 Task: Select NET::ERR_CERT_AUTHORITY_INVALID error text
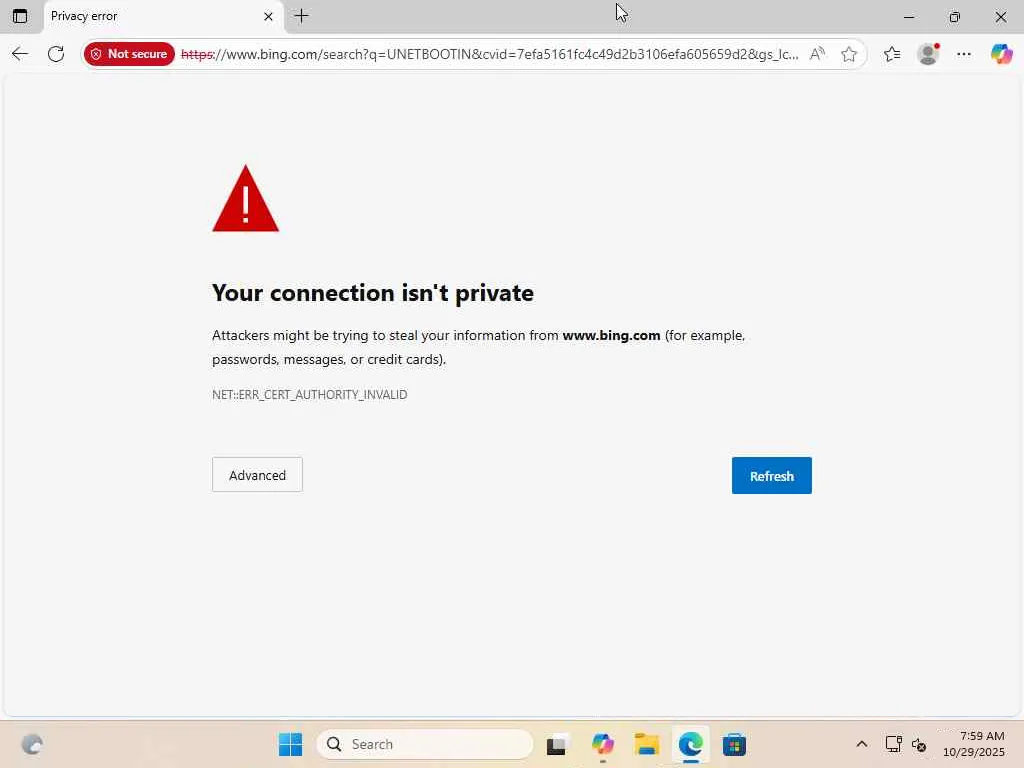pyautogui.click(x=310, y=394)
